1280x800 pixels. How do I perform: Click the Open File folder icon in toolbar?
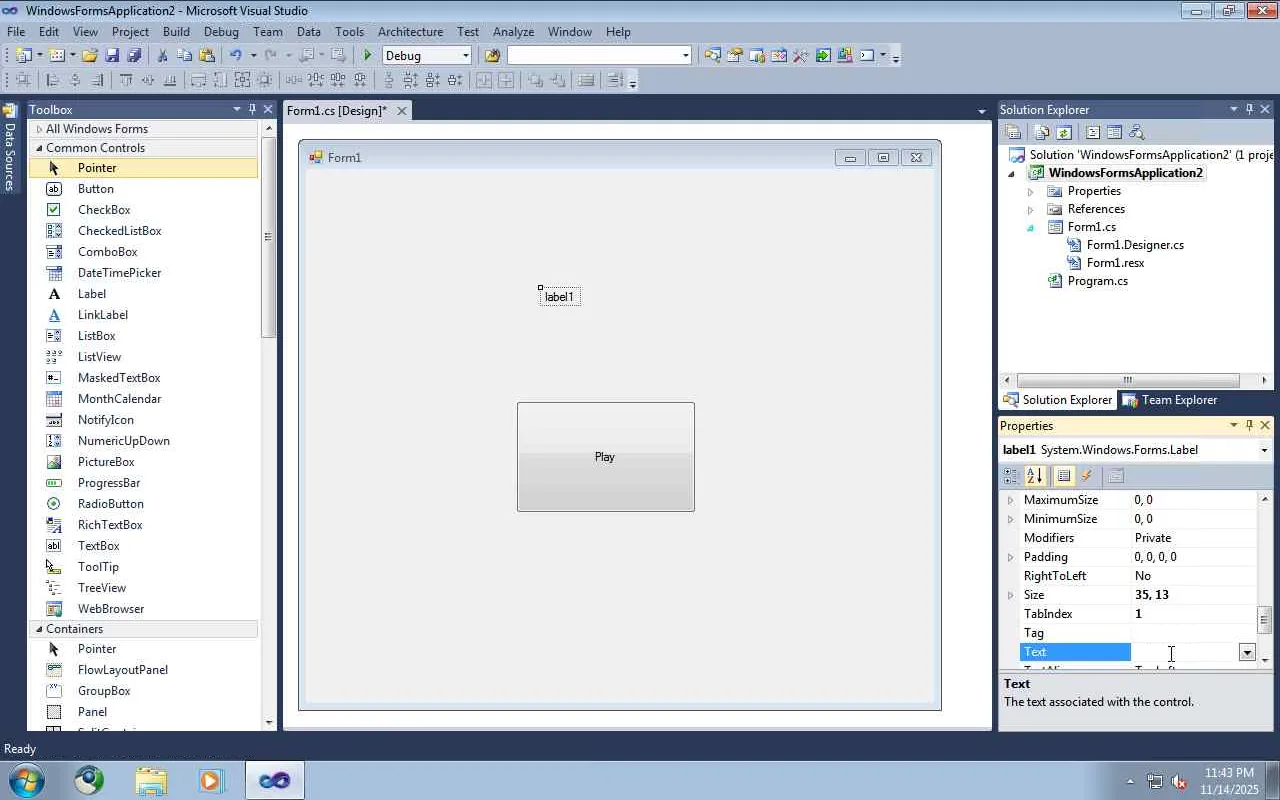click(90, 56)
